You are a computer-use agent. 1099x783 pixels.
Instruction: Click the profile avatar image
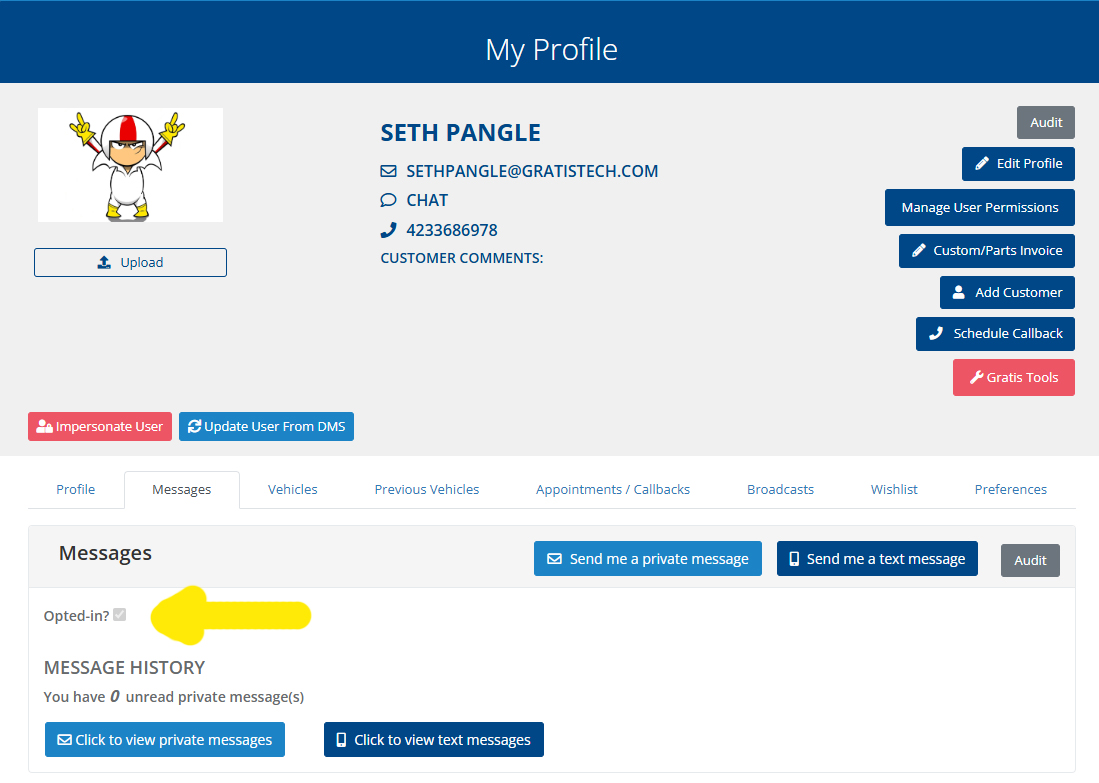130,165
